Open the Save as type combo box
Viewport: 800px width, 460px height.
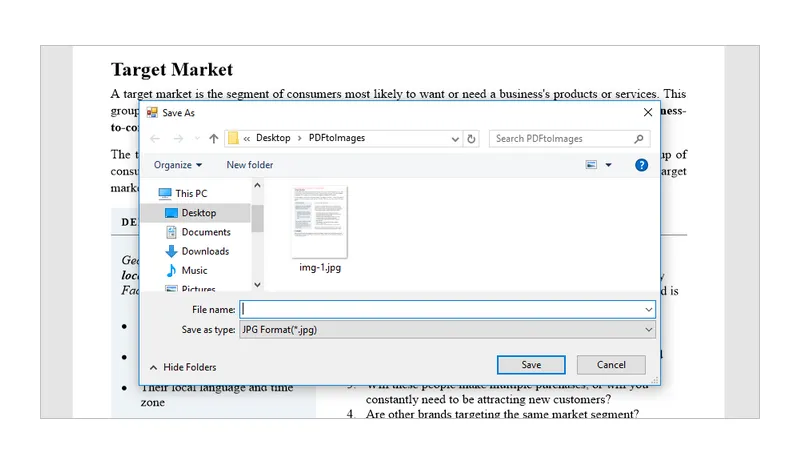pyautogui.click(x=447, y=330)
